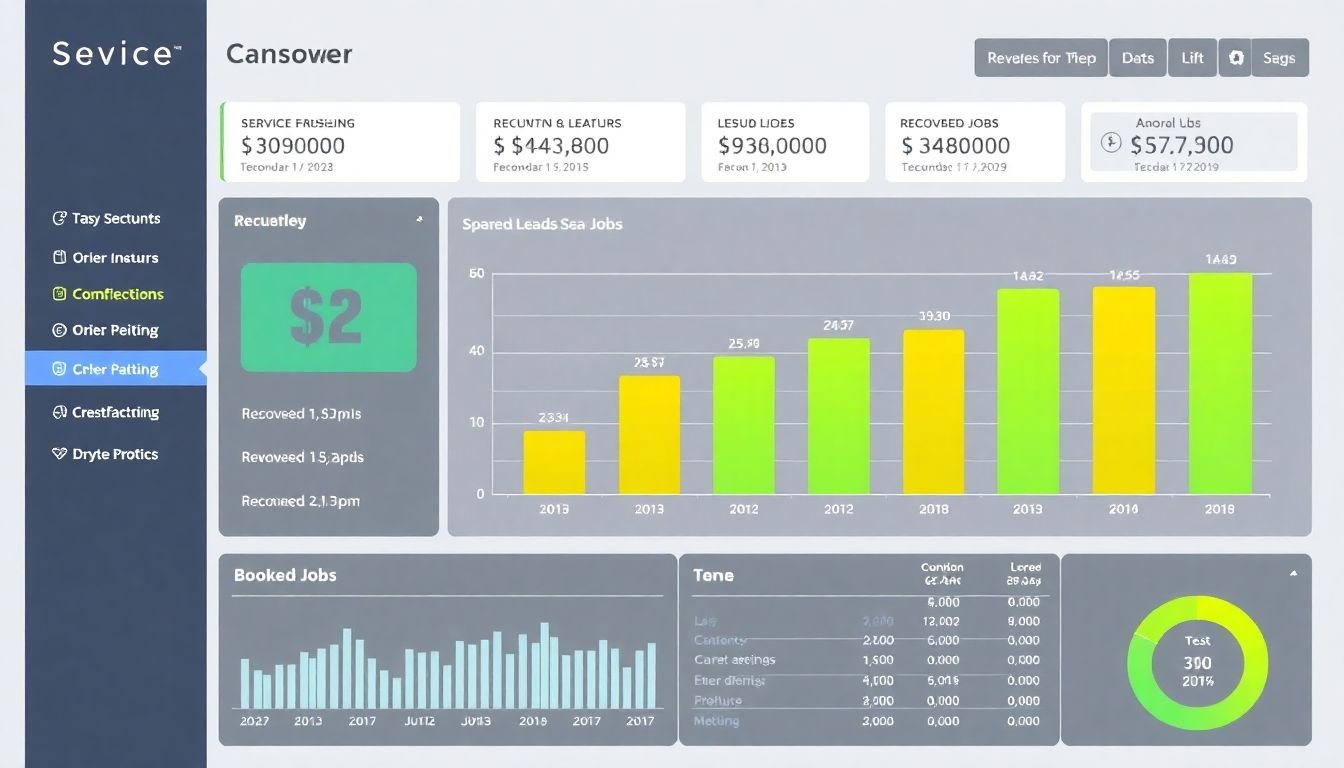The width and height of the screenshot is (1344, 768).
Task: Click the Sags button
Action: (x=1280, y=58)
